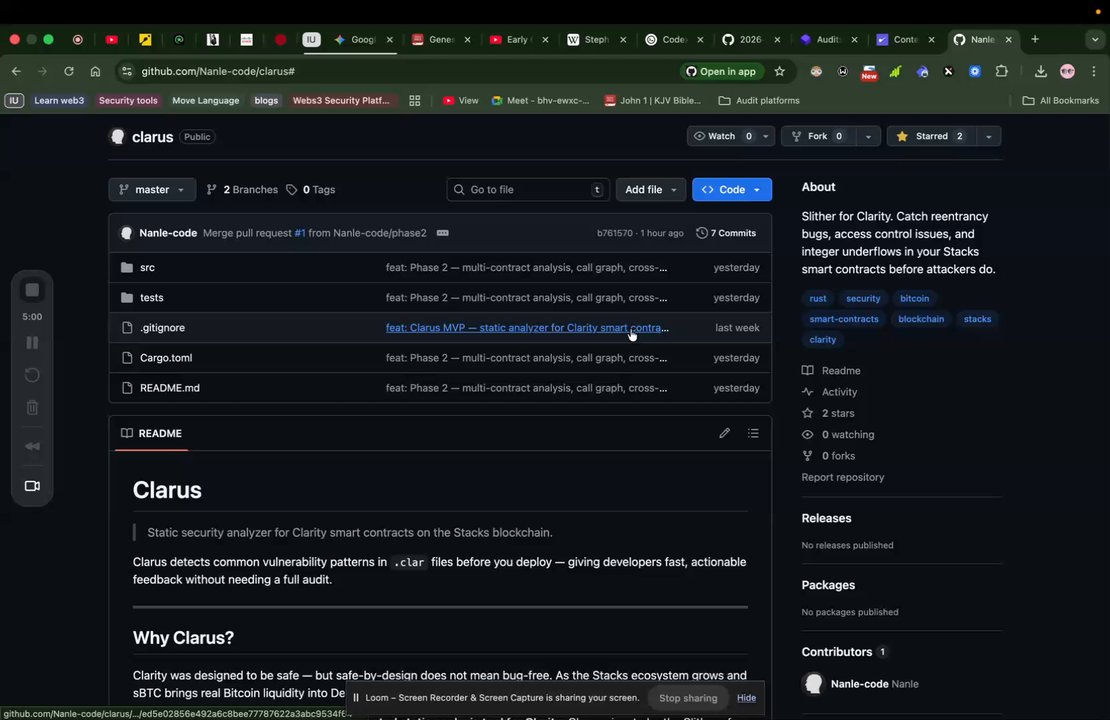The image size is (1110, 720).
Task: Click Stop sharing in Loom banner
Action: coord(688,698)
